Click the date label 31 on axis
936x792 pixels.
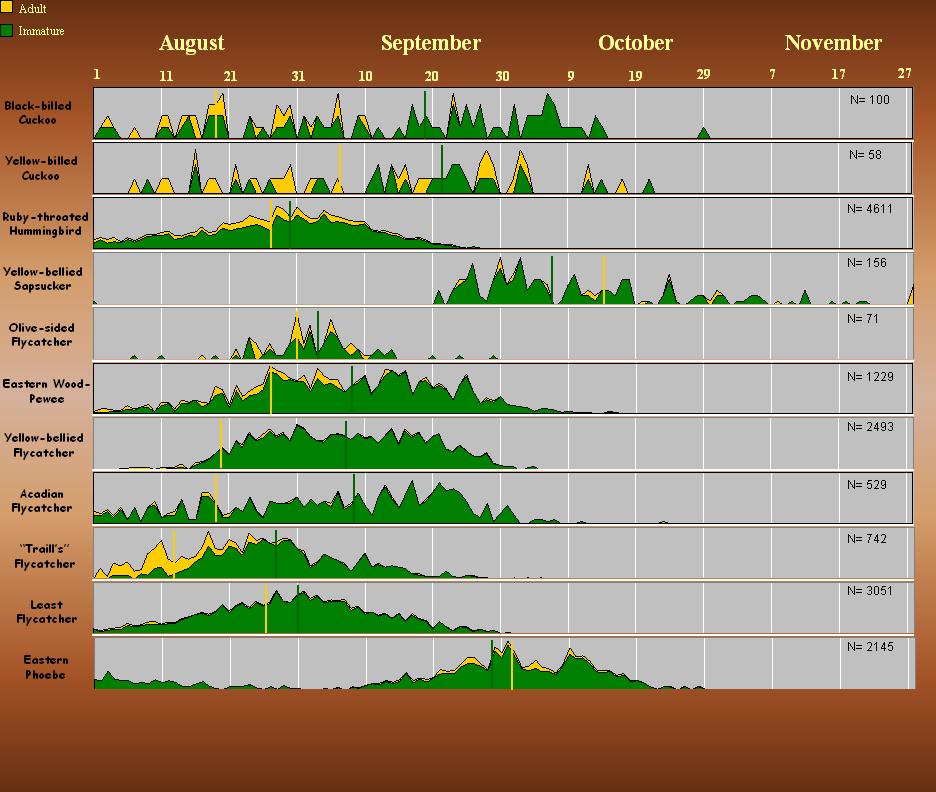pos(298,76)
